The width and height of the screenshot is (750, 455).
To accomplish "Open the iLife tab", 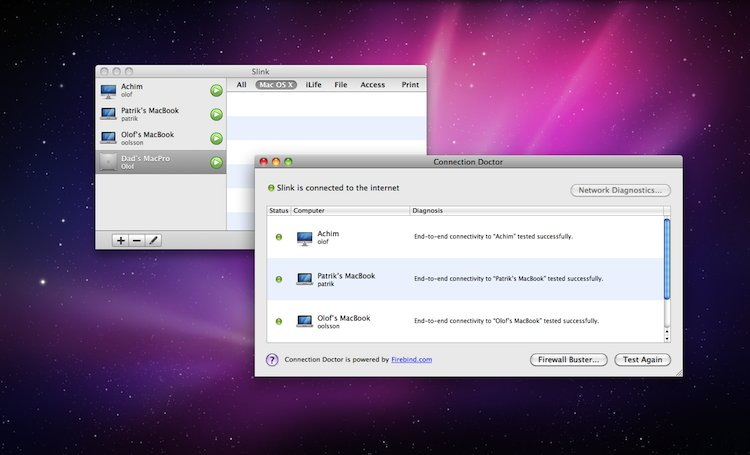I will point(313,85).
